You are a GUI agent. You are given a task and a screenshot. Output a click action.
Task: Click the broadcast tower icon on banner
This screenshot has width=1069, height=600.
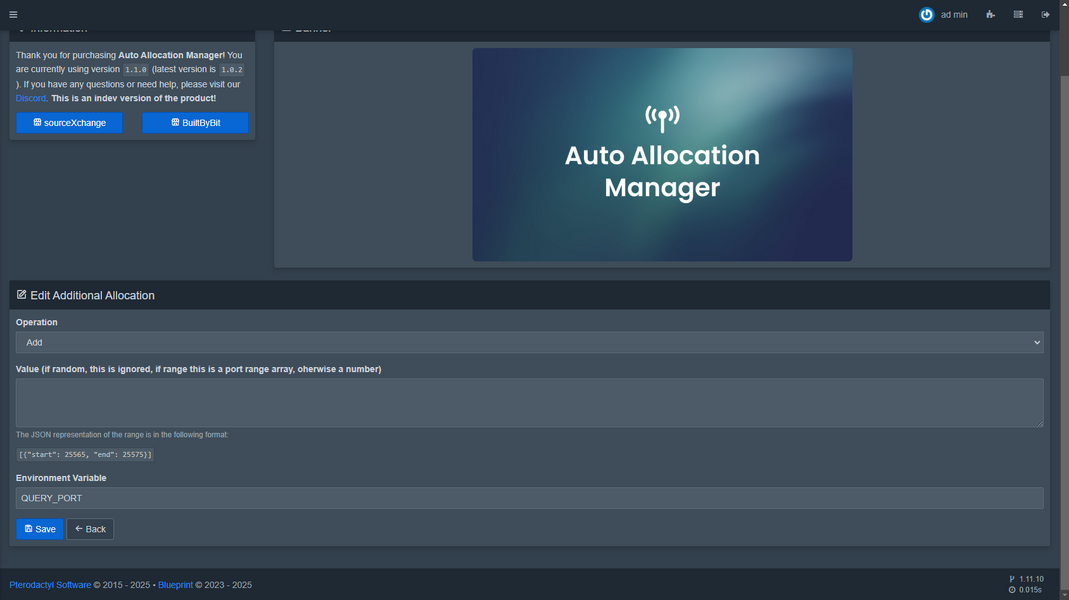coord(662,118)
